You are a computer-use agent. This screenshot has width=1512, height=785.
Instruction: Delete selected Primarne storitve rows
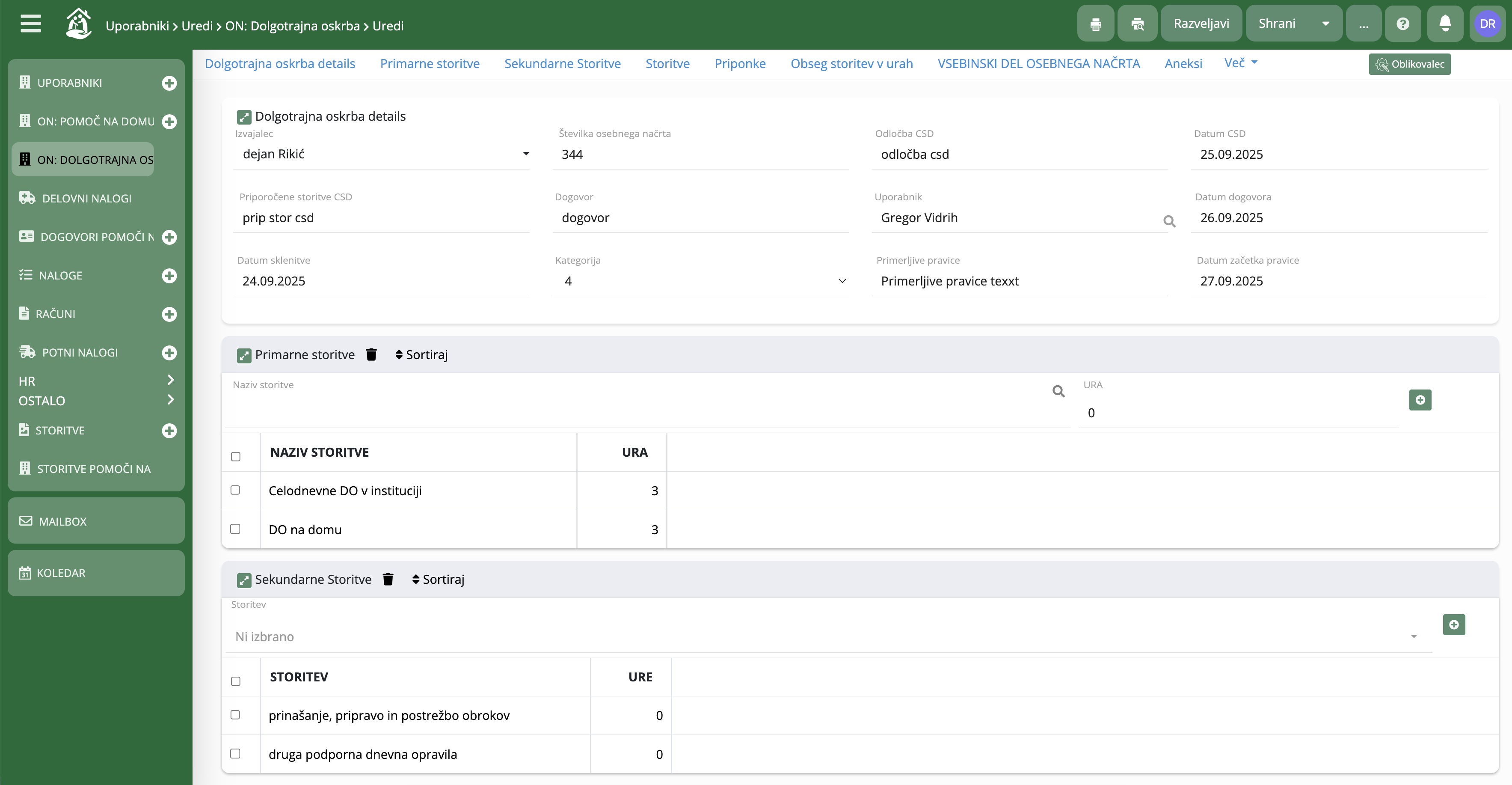pos(371,355)
